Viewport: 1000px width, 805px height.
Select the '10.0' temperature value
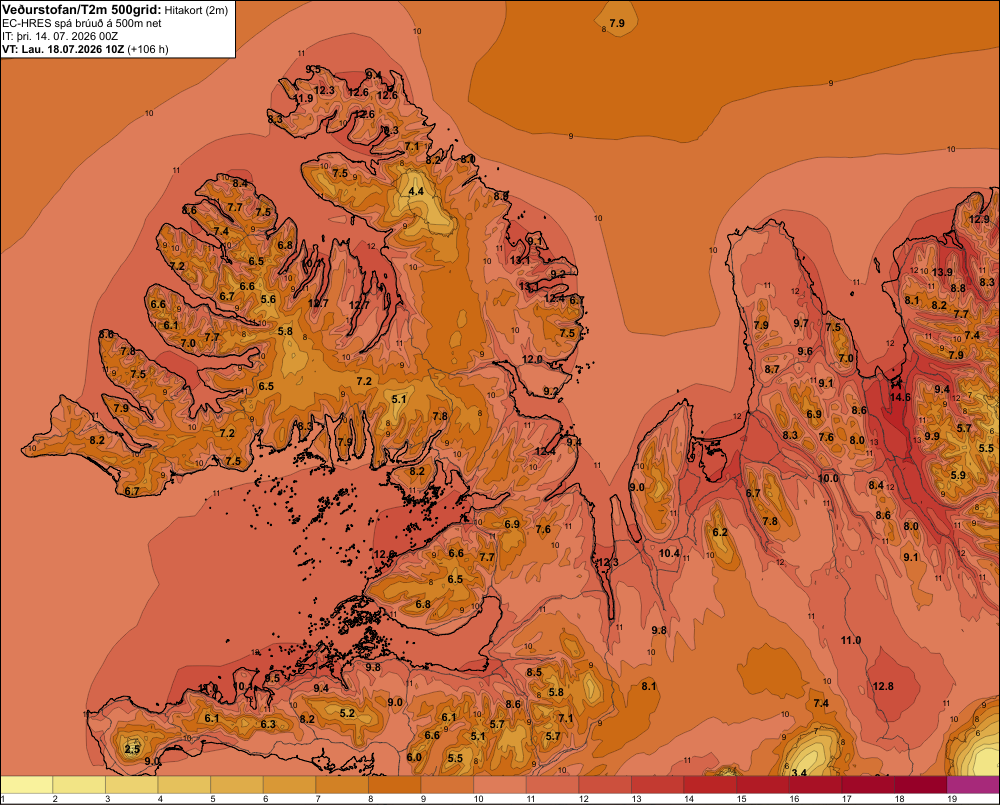828,478
